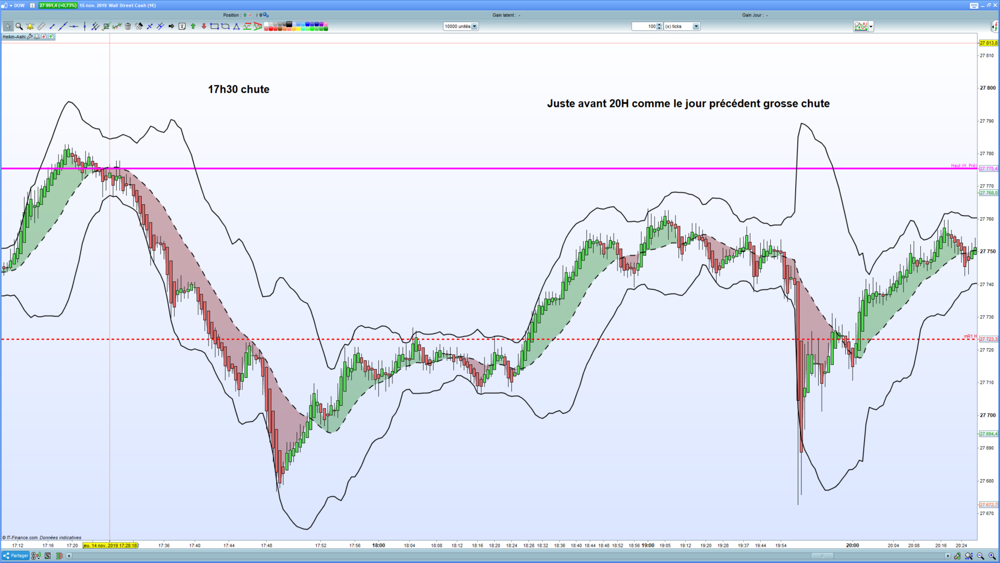Click the info icon beside DOW

(33, 5)
